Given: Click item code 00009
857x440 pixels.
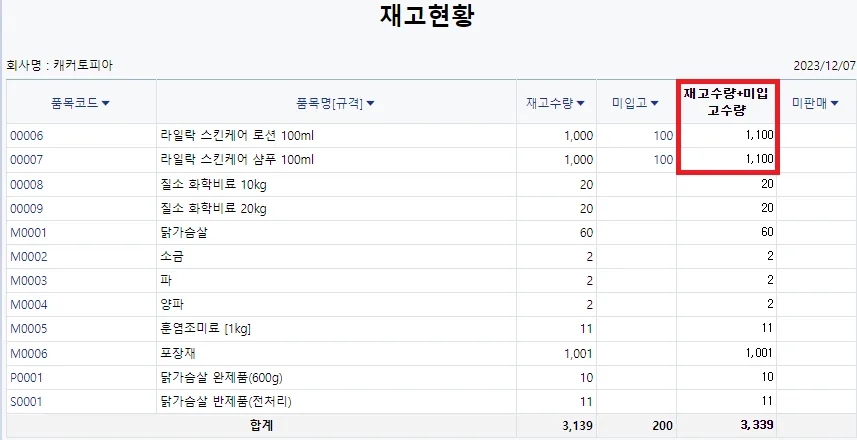Looking at the screenshot, I should pos(26,209).
